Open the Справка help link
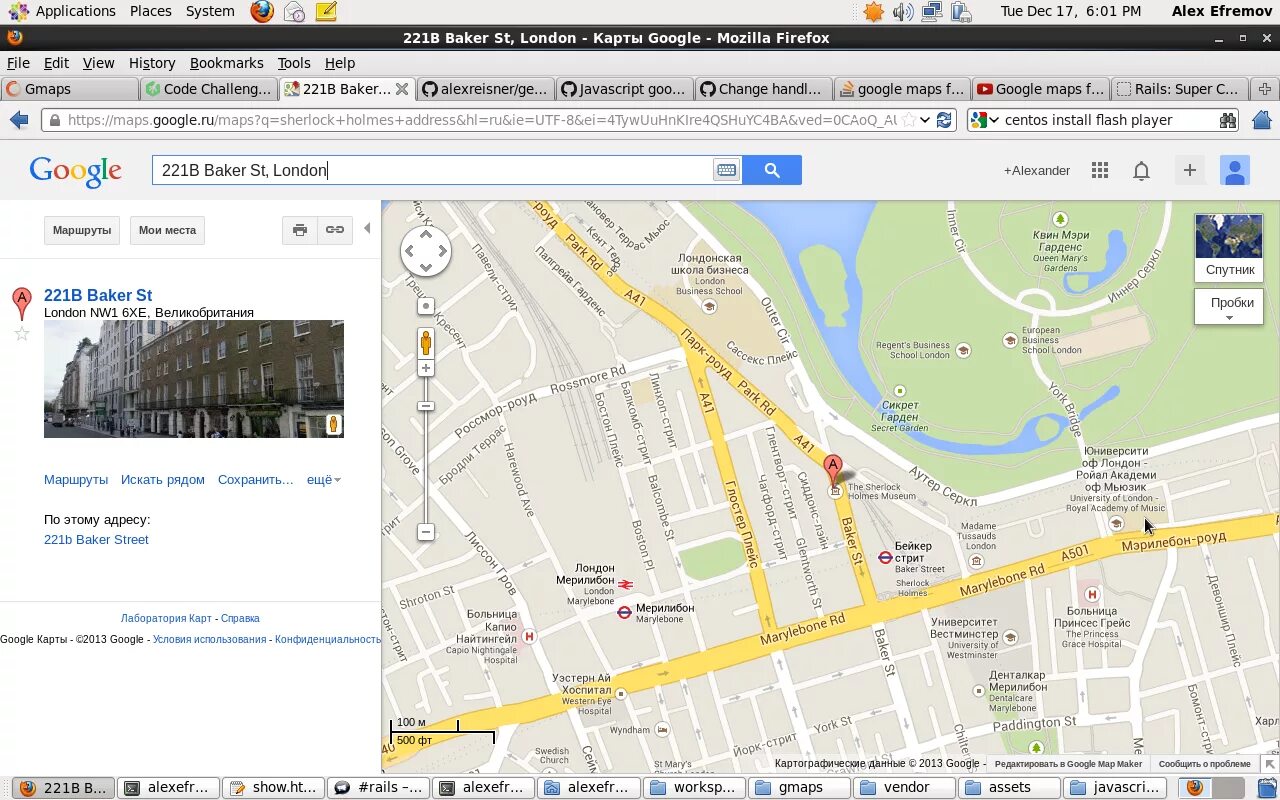 click(x=240, y=618)
